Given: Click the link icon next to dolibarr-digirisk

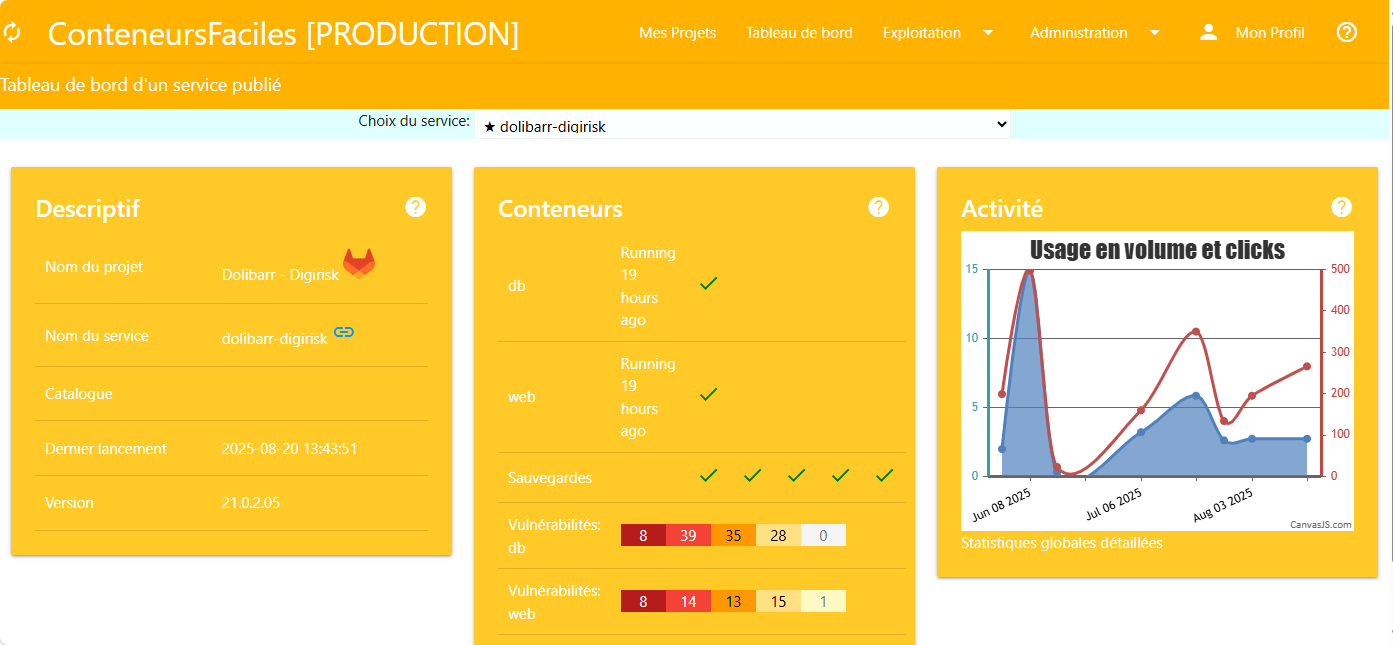Looking at the screenshot, I should (344, 332).
